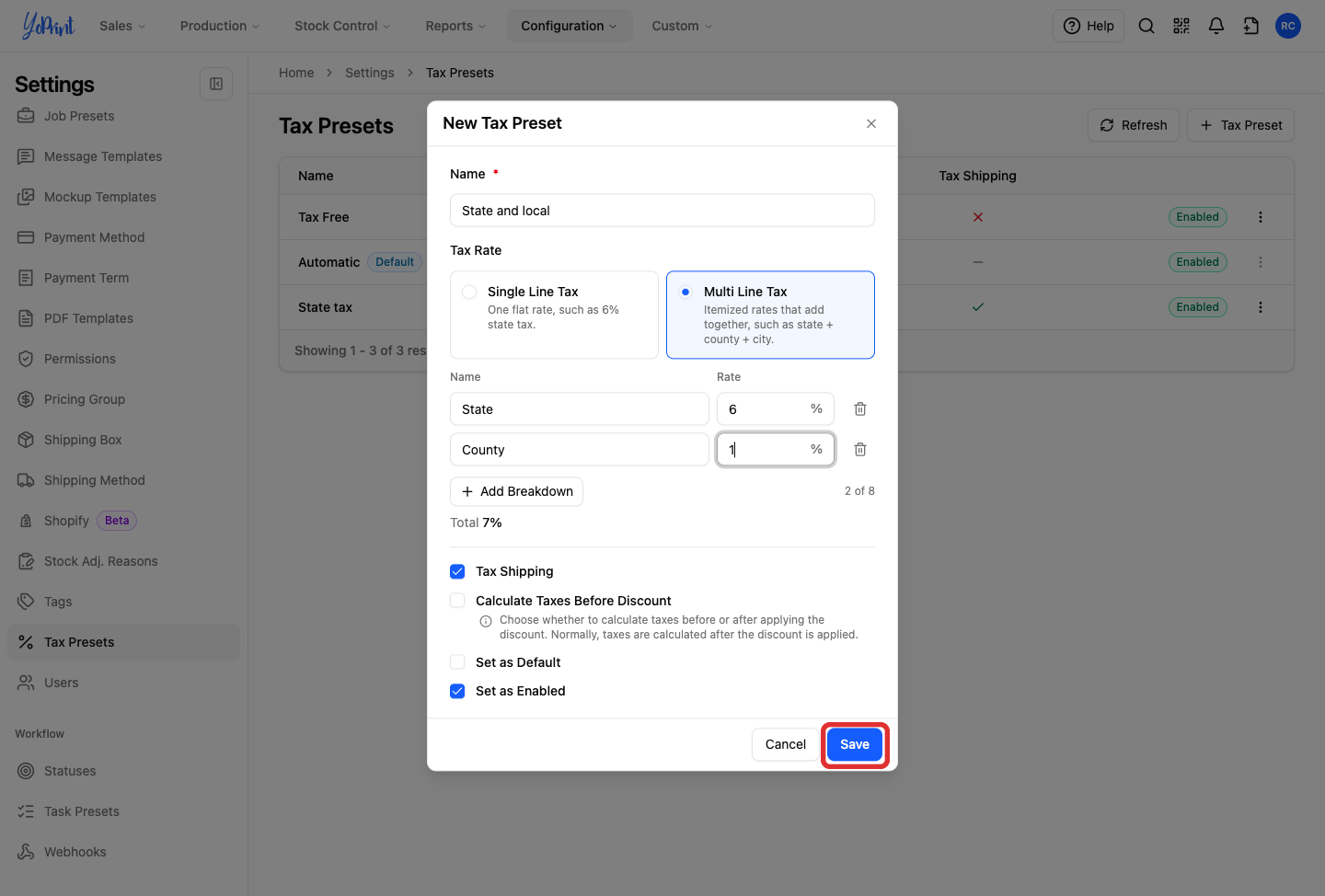Click the Help button
The width and height of the screenshot is (1325, 896).
point(1089,26)
